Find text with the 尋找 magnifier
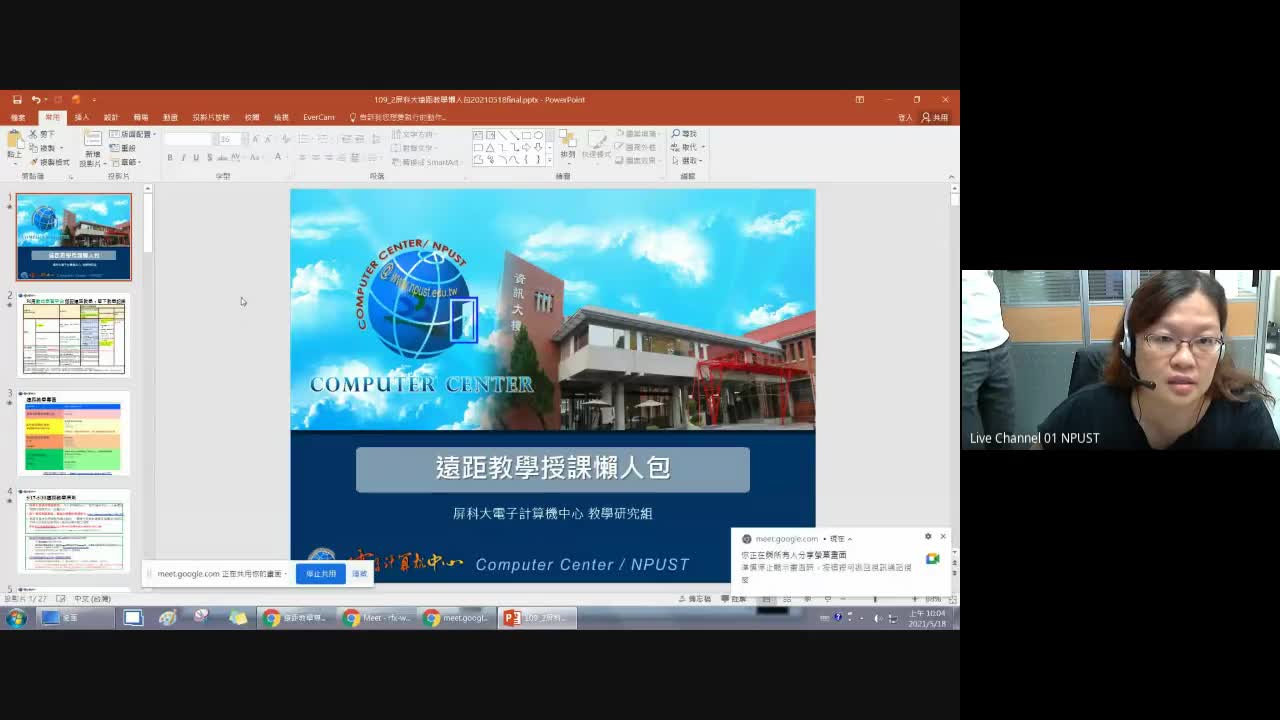The image size is (1280, 720). [x=685, y=134]
